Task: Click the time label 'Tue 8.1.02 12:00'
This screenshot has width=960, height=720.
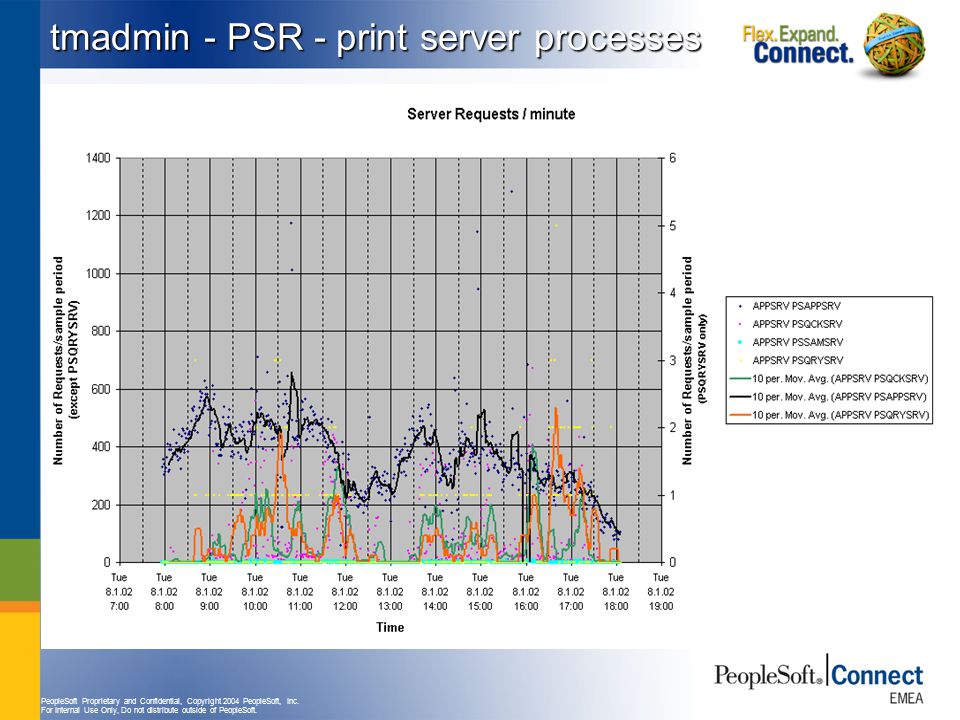Action: pos(345,591)
